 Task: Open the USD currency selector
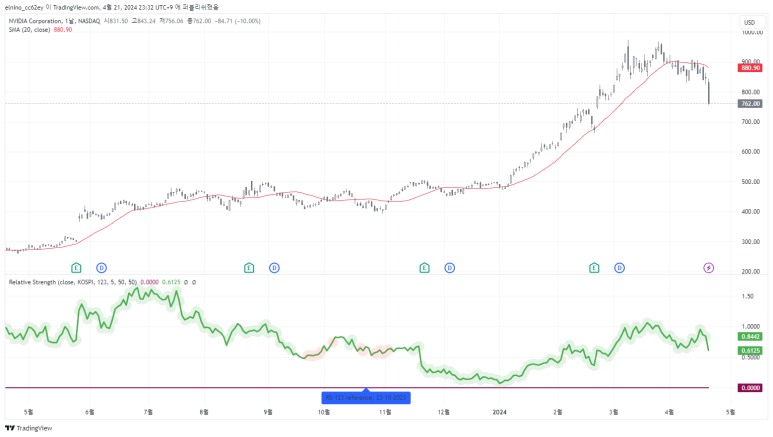click(748, 22)
